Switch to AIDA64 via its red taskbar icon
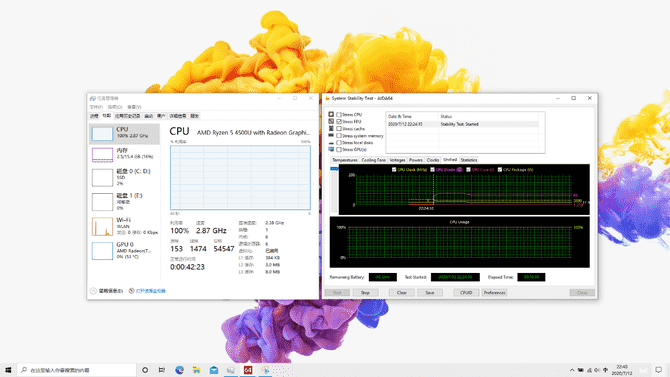Image resolution: width=670 pixels, height=377 pixels. point(248,370)
